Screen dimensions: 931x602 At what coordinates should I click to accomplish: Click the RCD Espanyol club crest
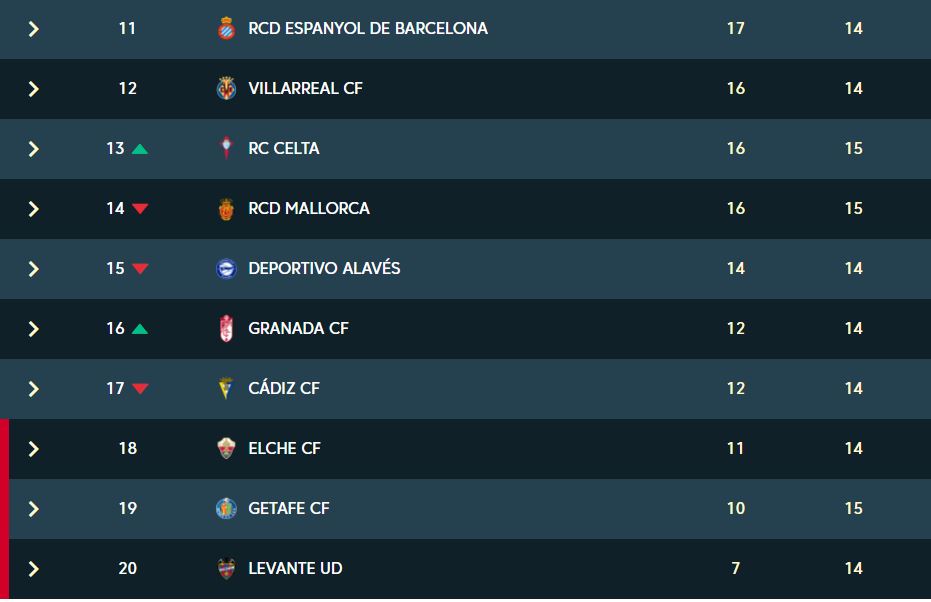(226, 28)
